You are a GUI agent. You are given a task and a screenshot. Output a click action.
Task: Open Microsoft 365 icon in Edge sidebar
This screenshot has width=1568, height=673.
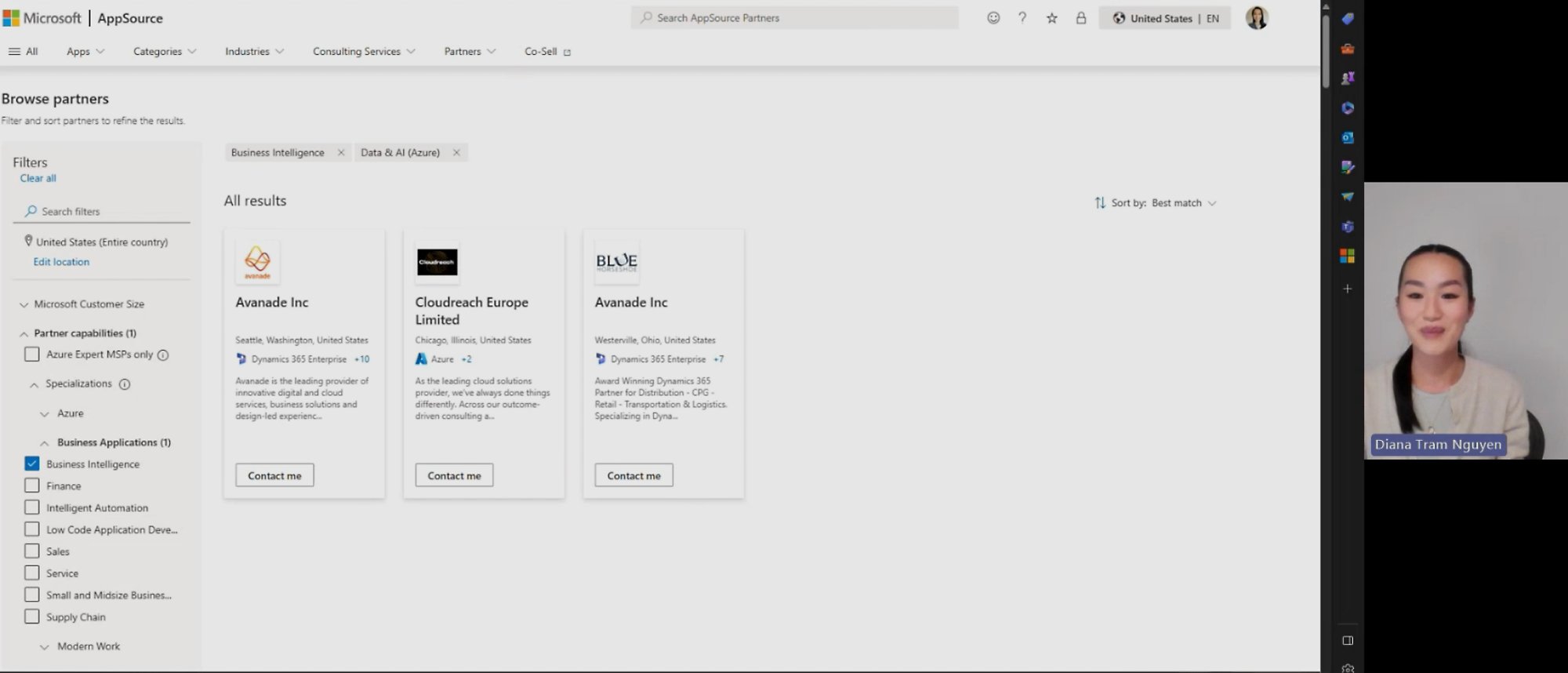(1348, 108)
